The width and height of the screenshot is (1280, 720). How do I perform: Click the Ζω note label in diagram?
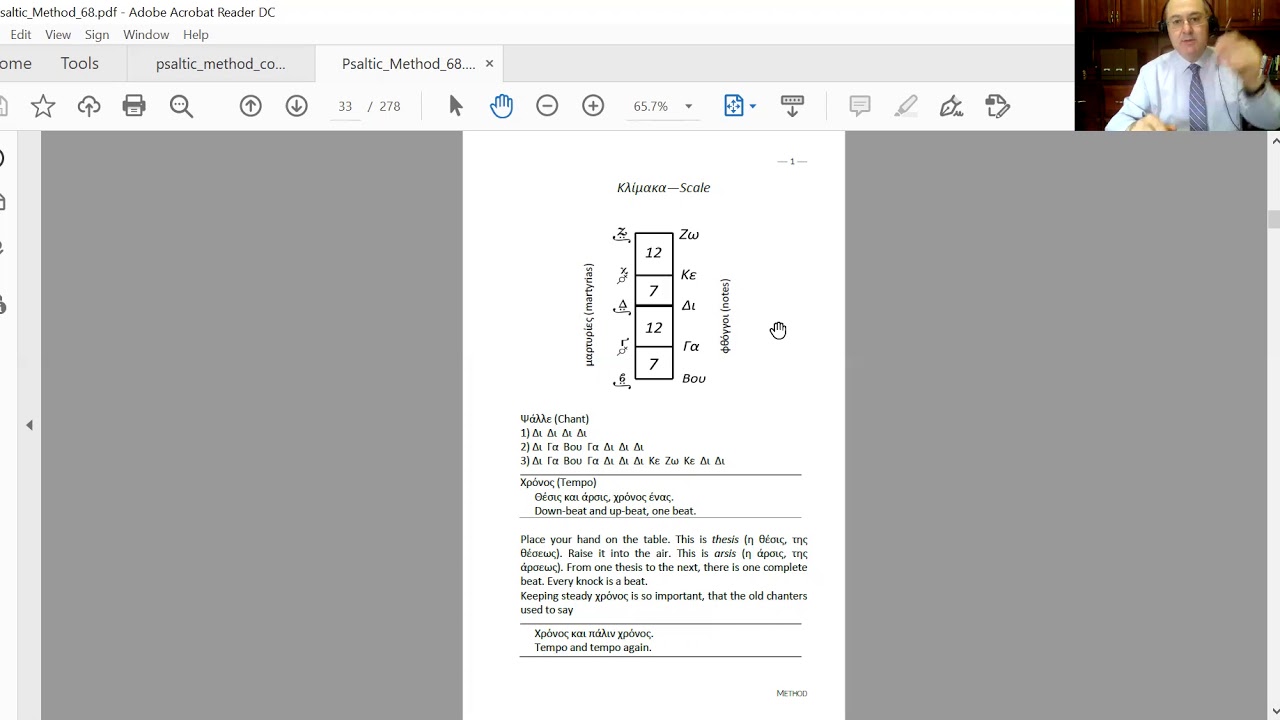(689, 235)
